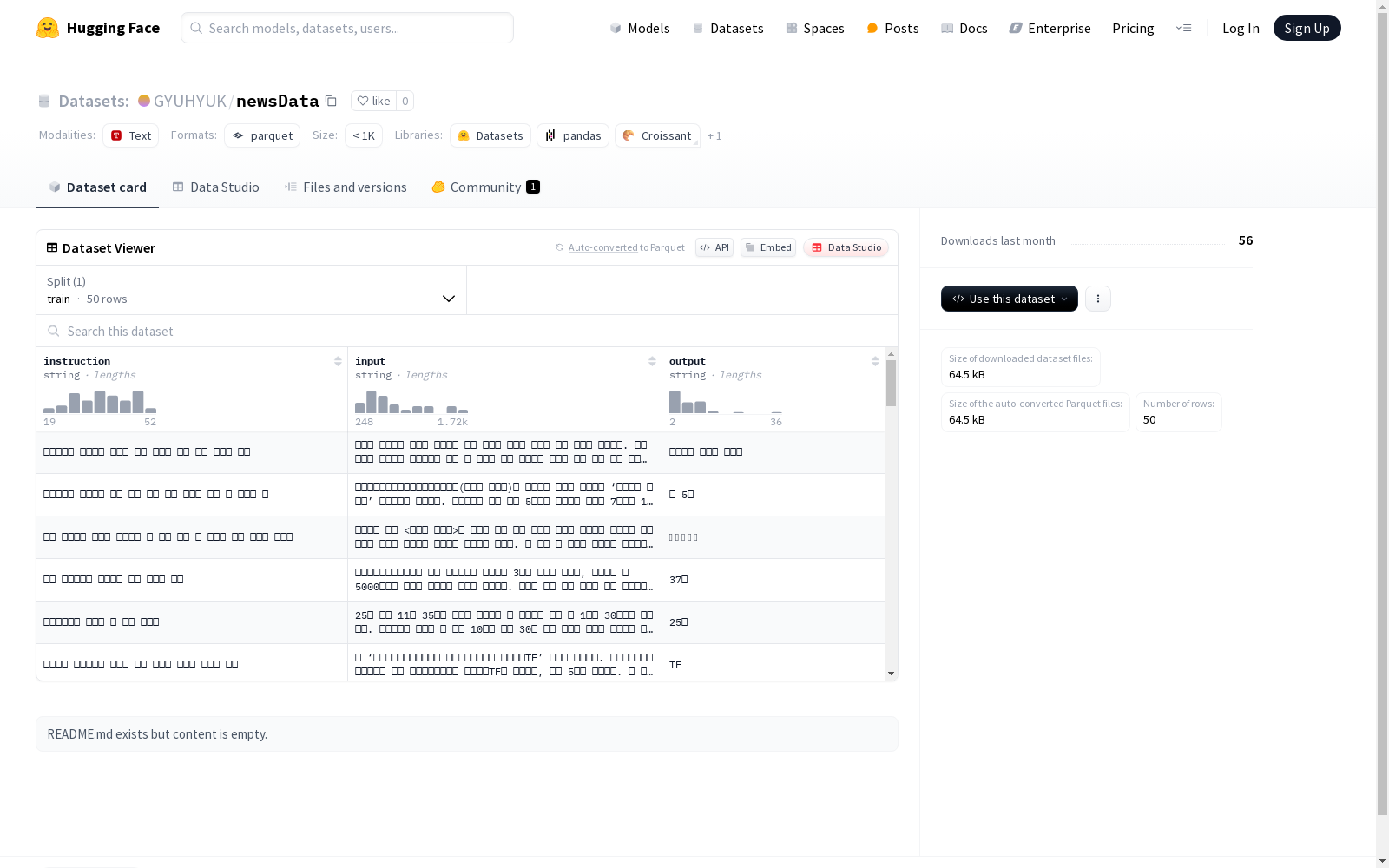Click the Downloads last month count 56
Screen dimensions: 1389x868
[x=1246, y=240]
